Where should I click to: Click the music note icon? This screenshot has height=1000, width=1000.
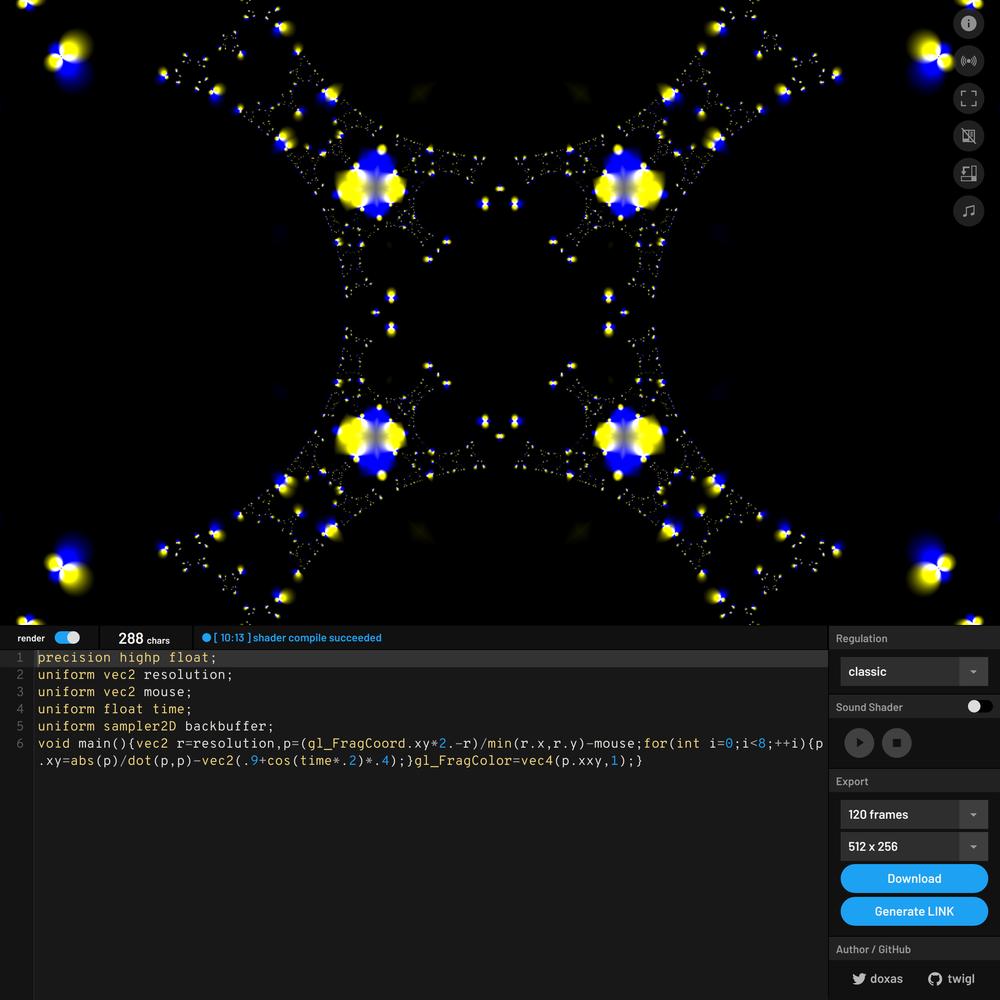(x=968, y=210)
